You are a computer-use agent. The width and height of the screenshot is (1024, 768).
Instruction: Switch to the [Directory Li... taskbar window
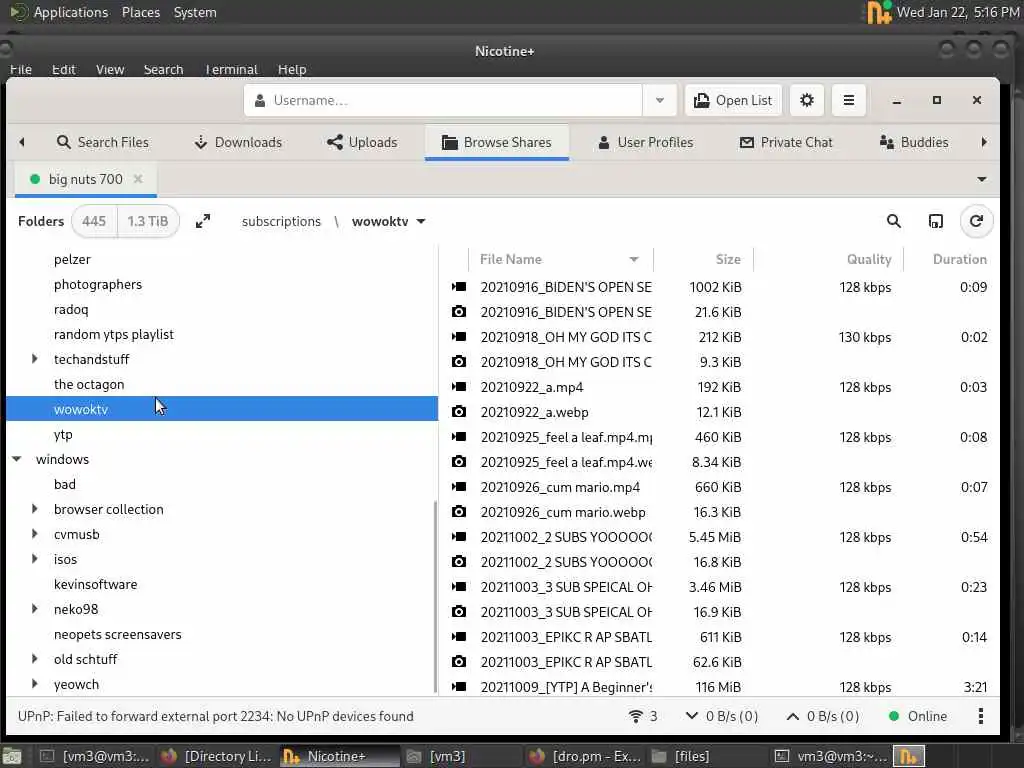coord(216,756)
